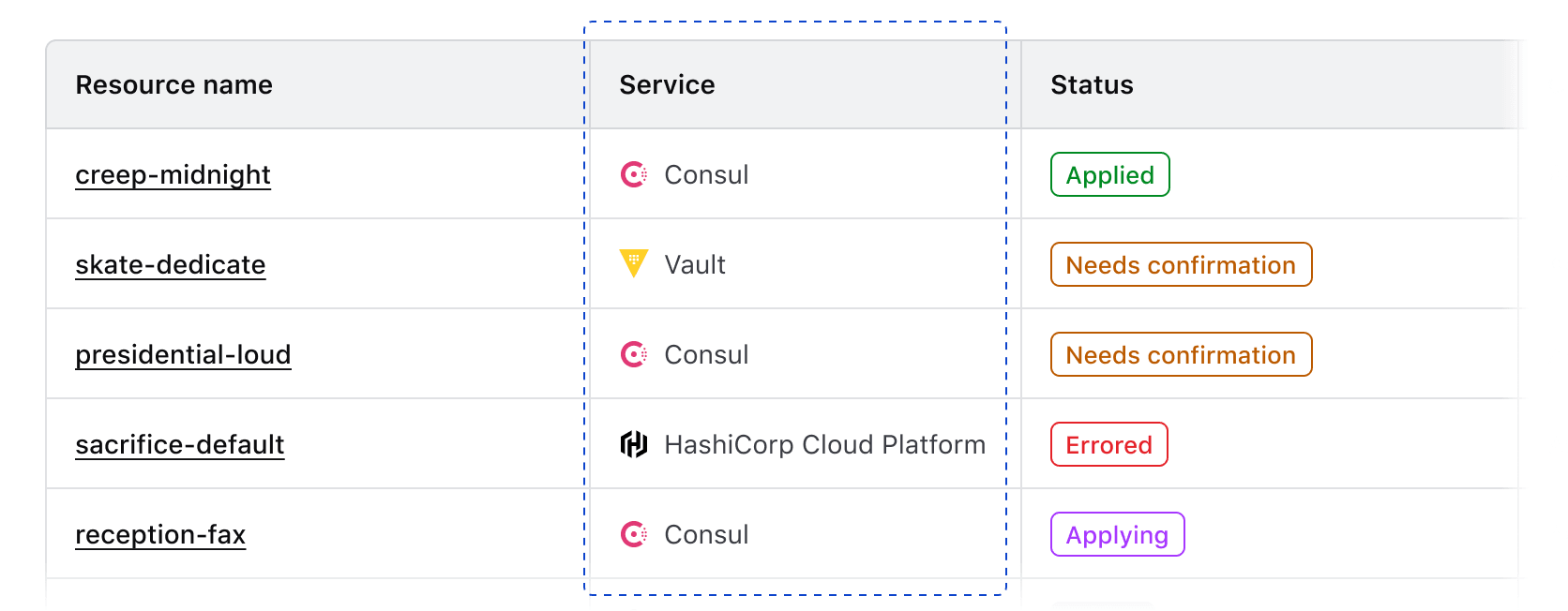Viewport: 1568px width, 611px height.
Task: Select the red Errored status badge
Action: [1108, 445]
